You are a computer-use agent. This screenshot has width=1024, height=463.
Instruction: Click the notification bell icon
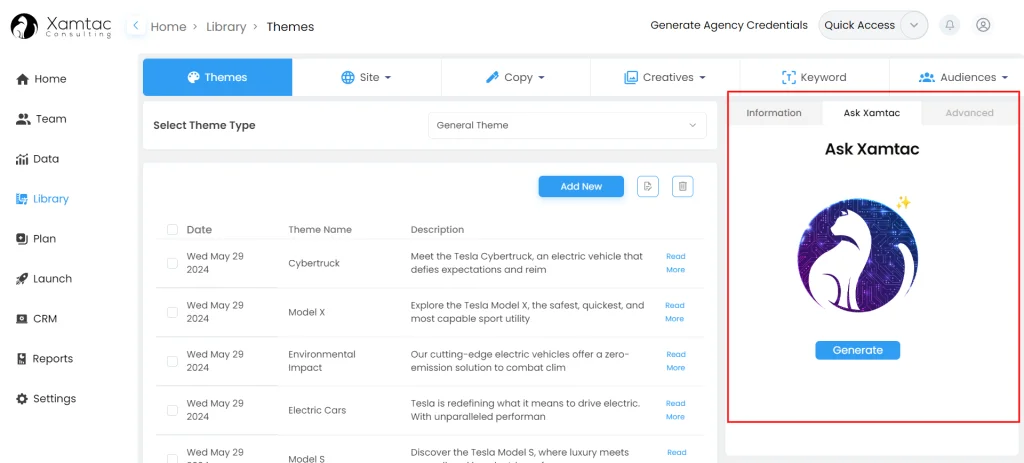click(x=949, y=25)
